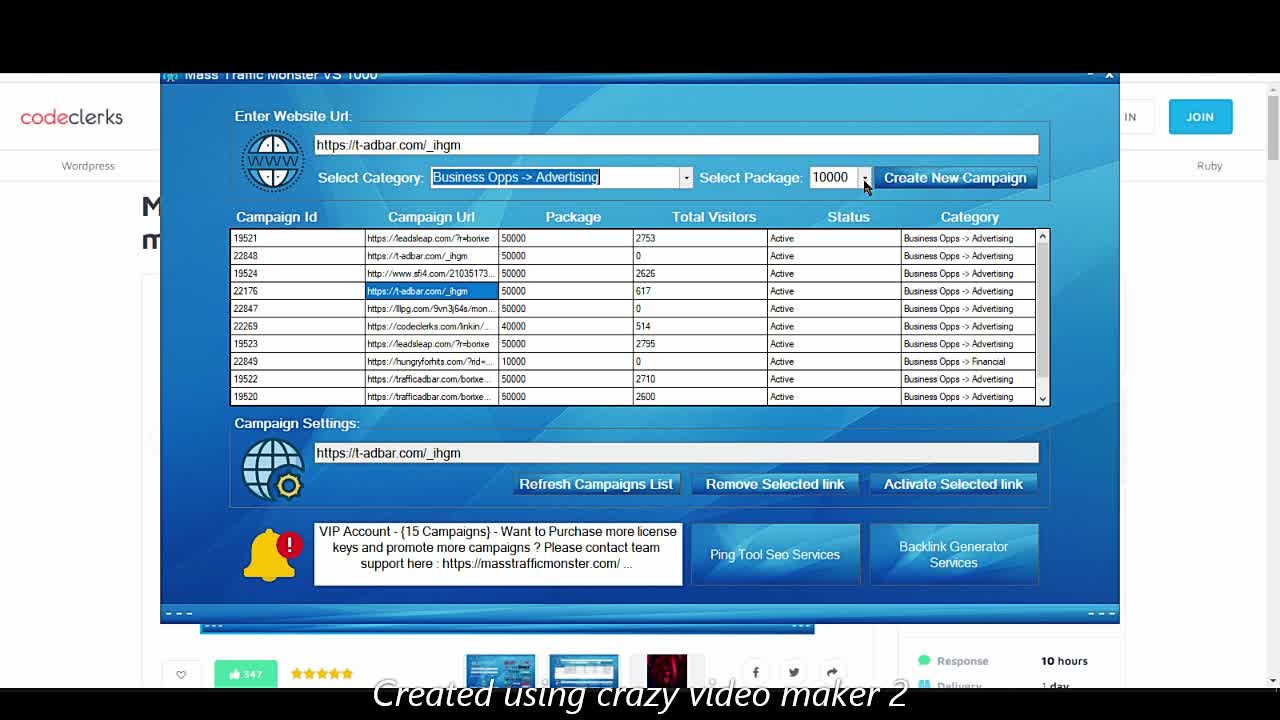The image size is (1280, 720).
Task: Click Activate Selected link button
Action: [x=953, y=484]
